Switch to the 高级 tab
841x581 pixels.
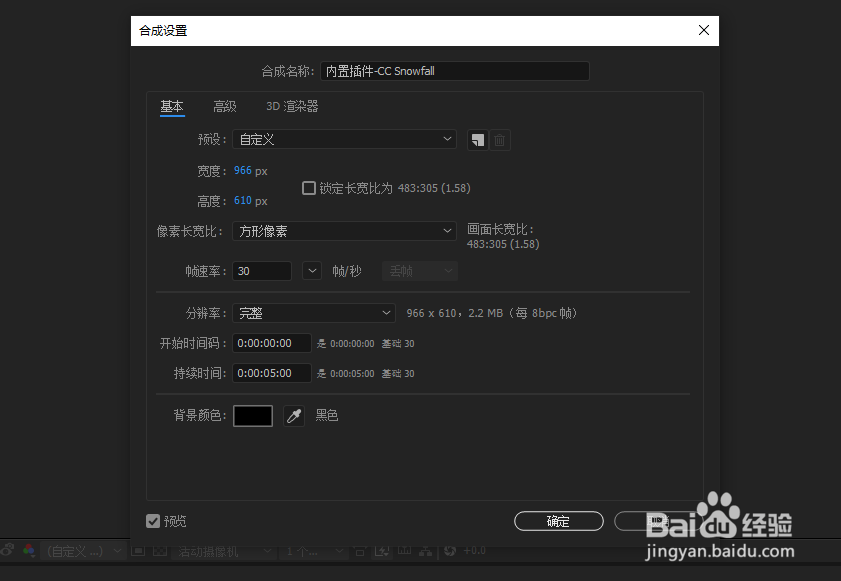tap(225, 106)
